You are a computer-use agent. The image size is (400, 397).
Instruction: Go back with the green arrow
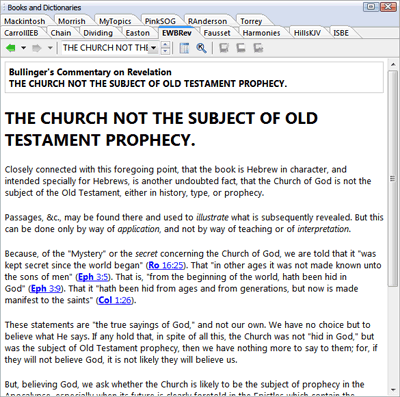[x=11, y=48]
